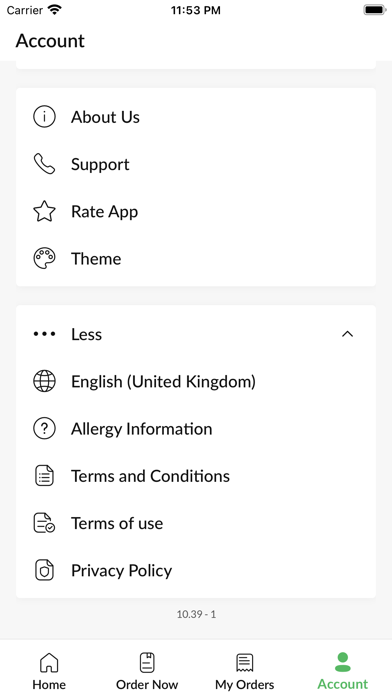This screenshot has width=392, height=696.
Task: Choose English (United Kingdom) language option
Action: click(x=163, y=382)
